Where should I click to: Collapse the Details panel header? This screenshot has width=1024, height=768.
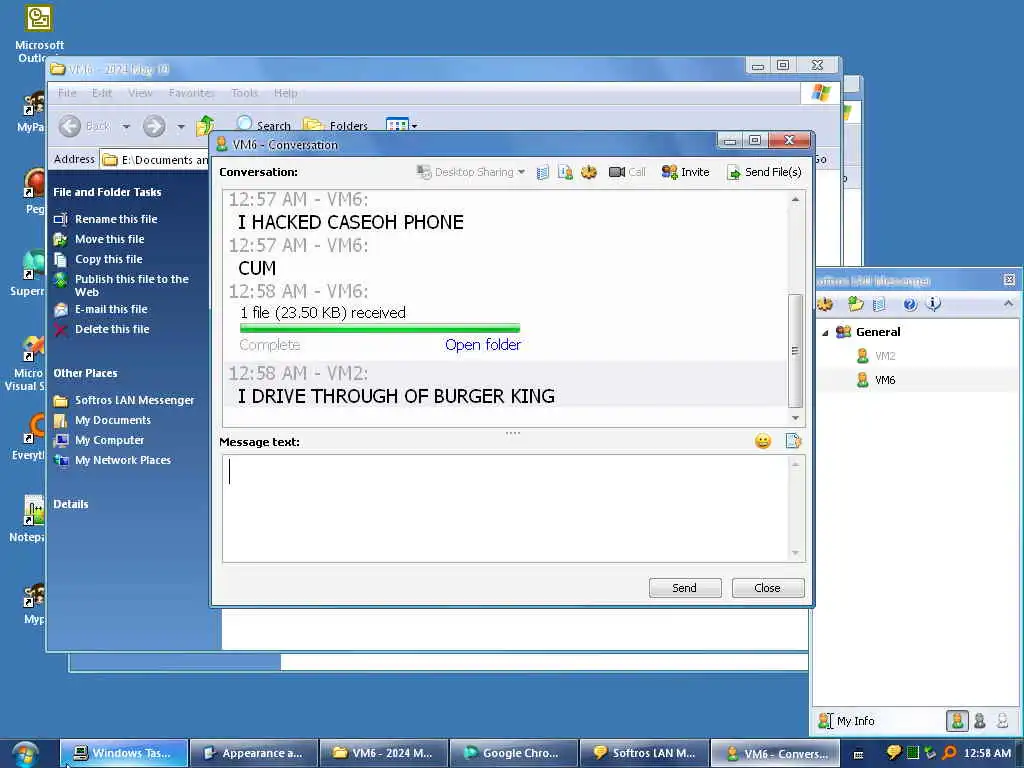tap(71, 504)
